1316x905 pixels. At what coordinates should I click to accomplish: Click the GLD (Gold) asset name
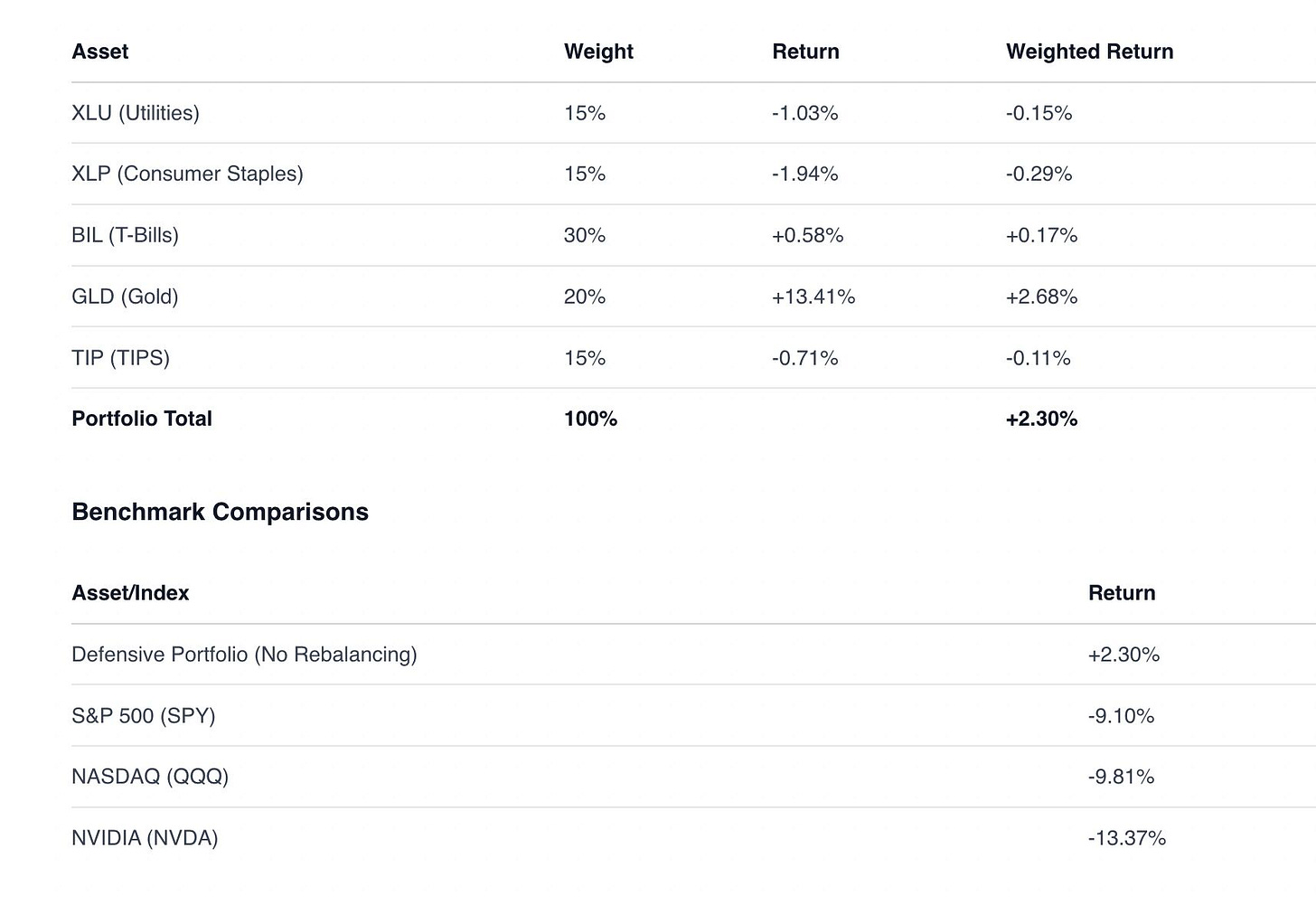[x=125, y=297]
